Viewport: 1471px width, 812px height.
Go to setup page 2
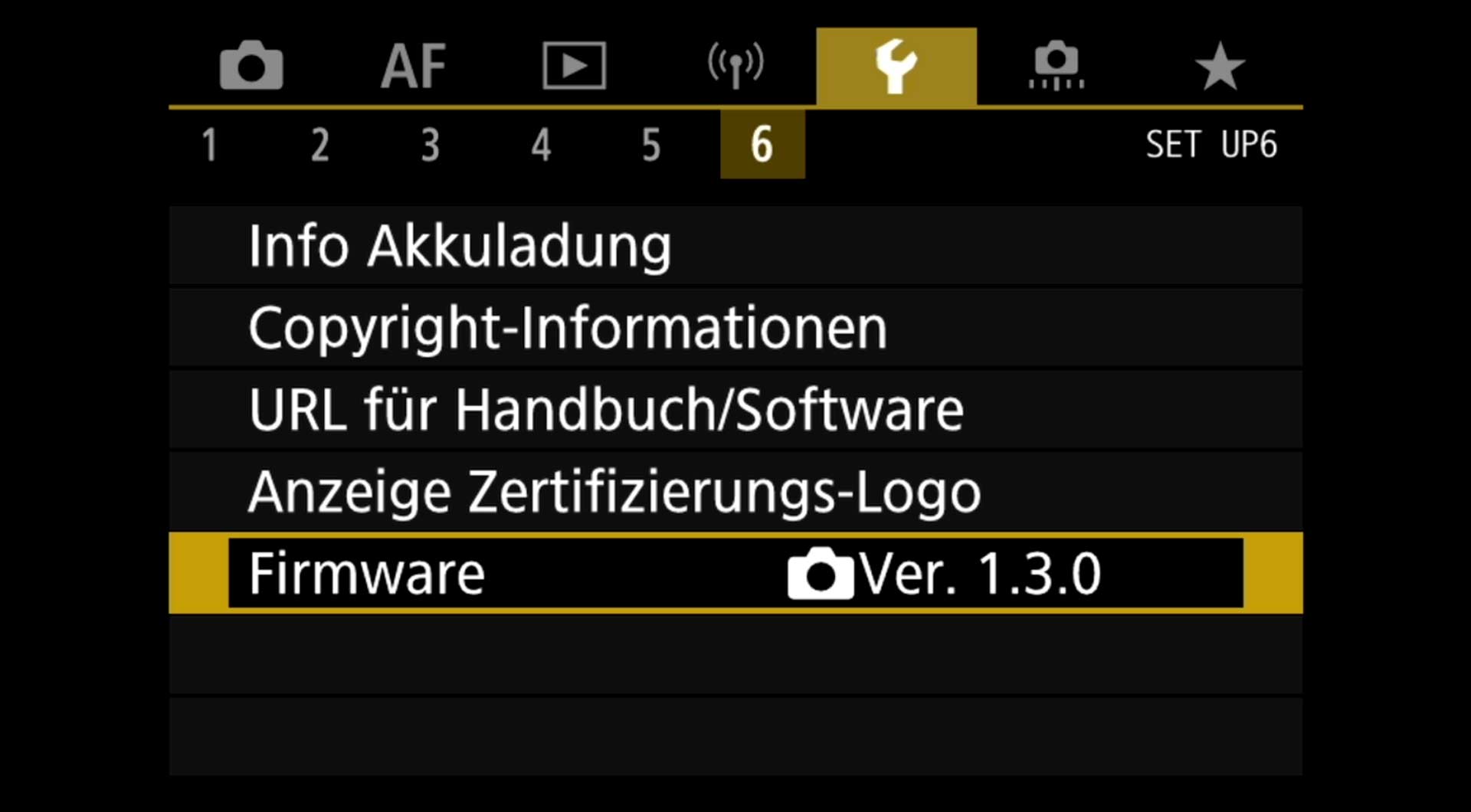coord(320,145)
